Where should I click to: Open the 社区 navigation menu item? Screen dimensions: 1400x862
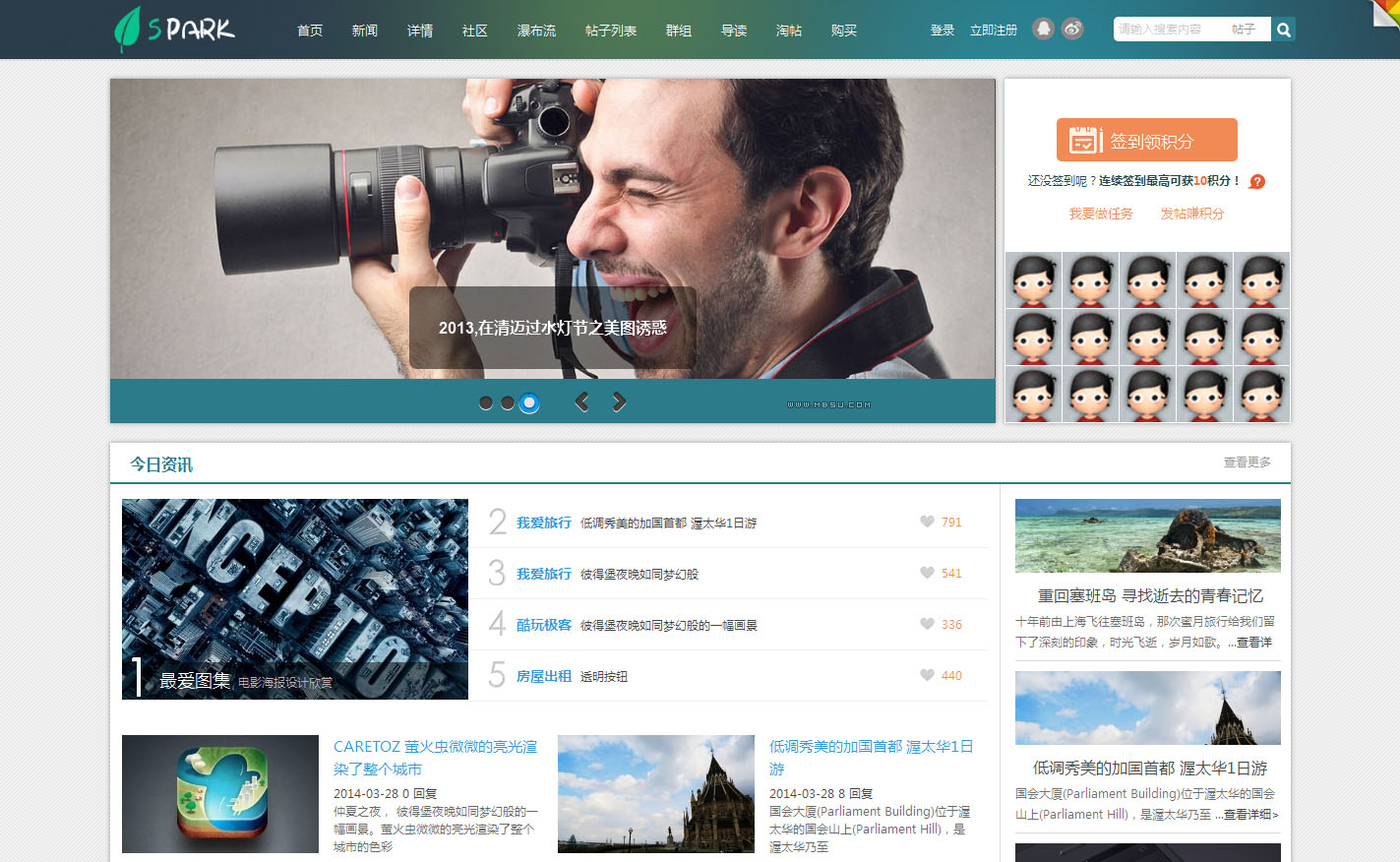[474, 31]
